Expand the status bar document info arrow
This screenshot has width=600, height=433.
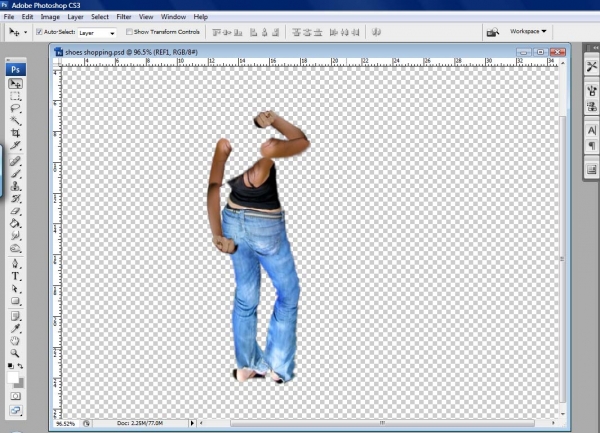[192, 423]
